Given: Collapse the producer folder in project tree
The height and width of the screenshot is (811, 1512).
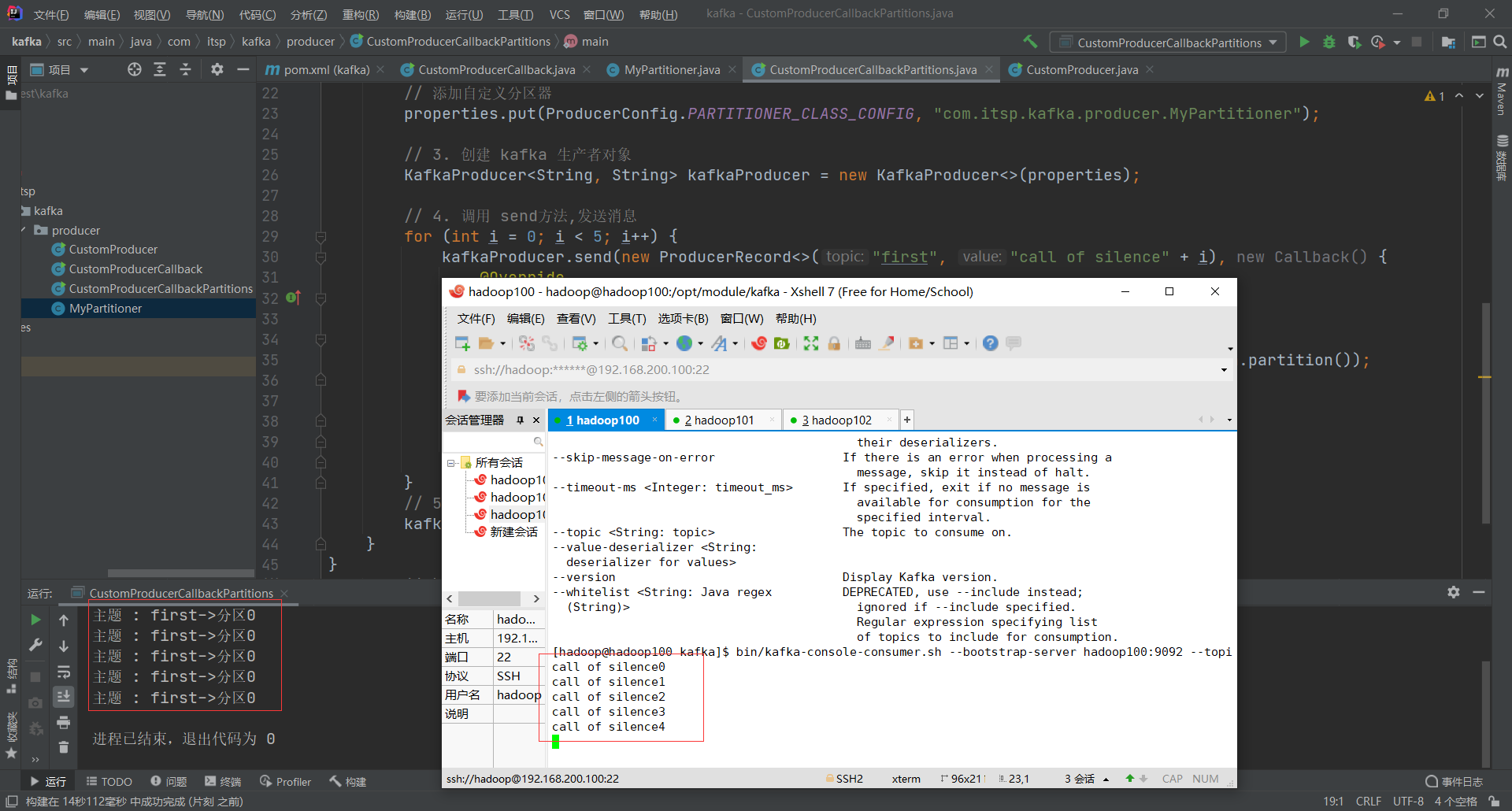Looking at the screenshot, I should (24, 231).
